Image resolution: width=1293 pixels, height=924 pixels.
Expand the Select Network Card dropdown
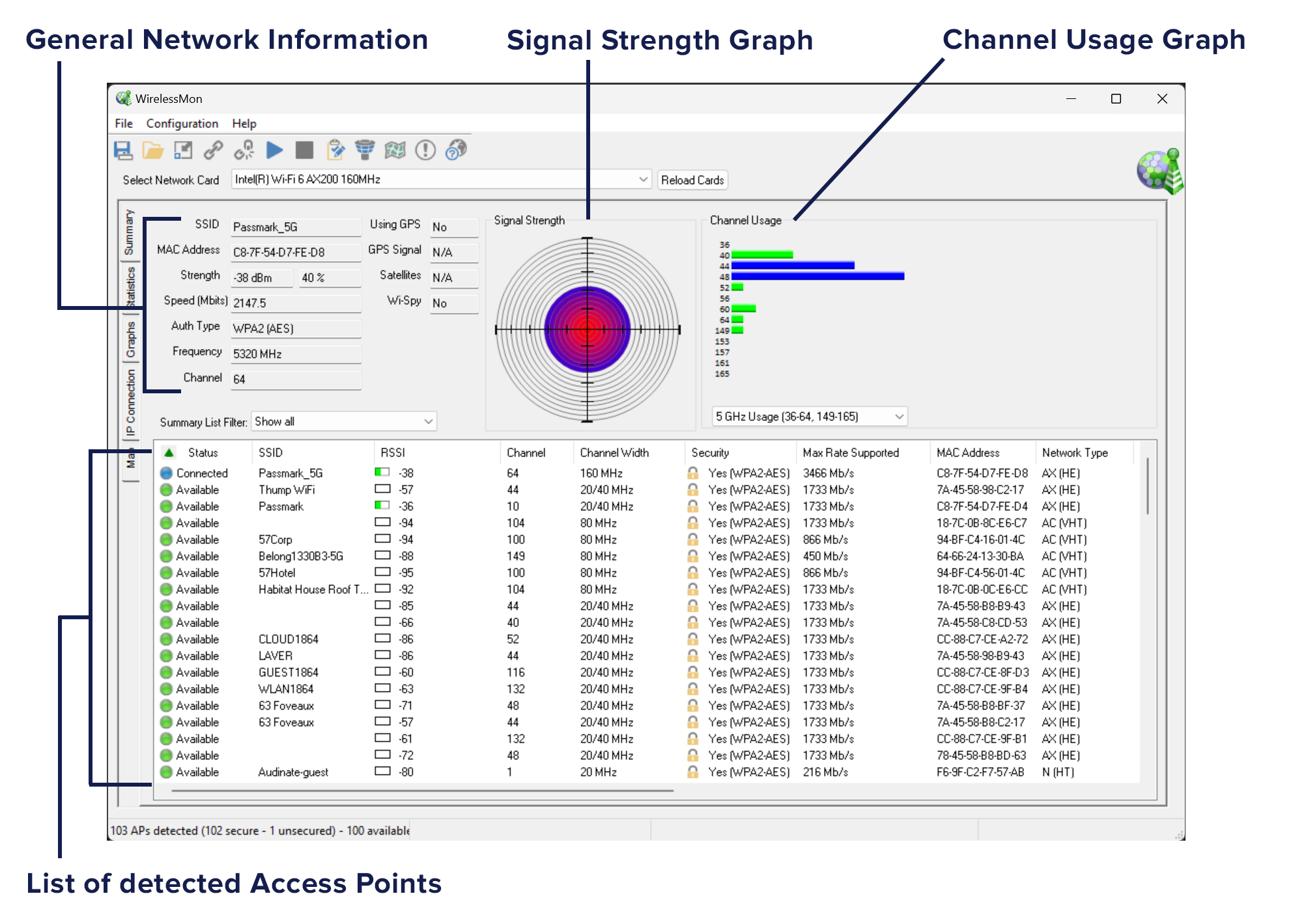point(642,179)
